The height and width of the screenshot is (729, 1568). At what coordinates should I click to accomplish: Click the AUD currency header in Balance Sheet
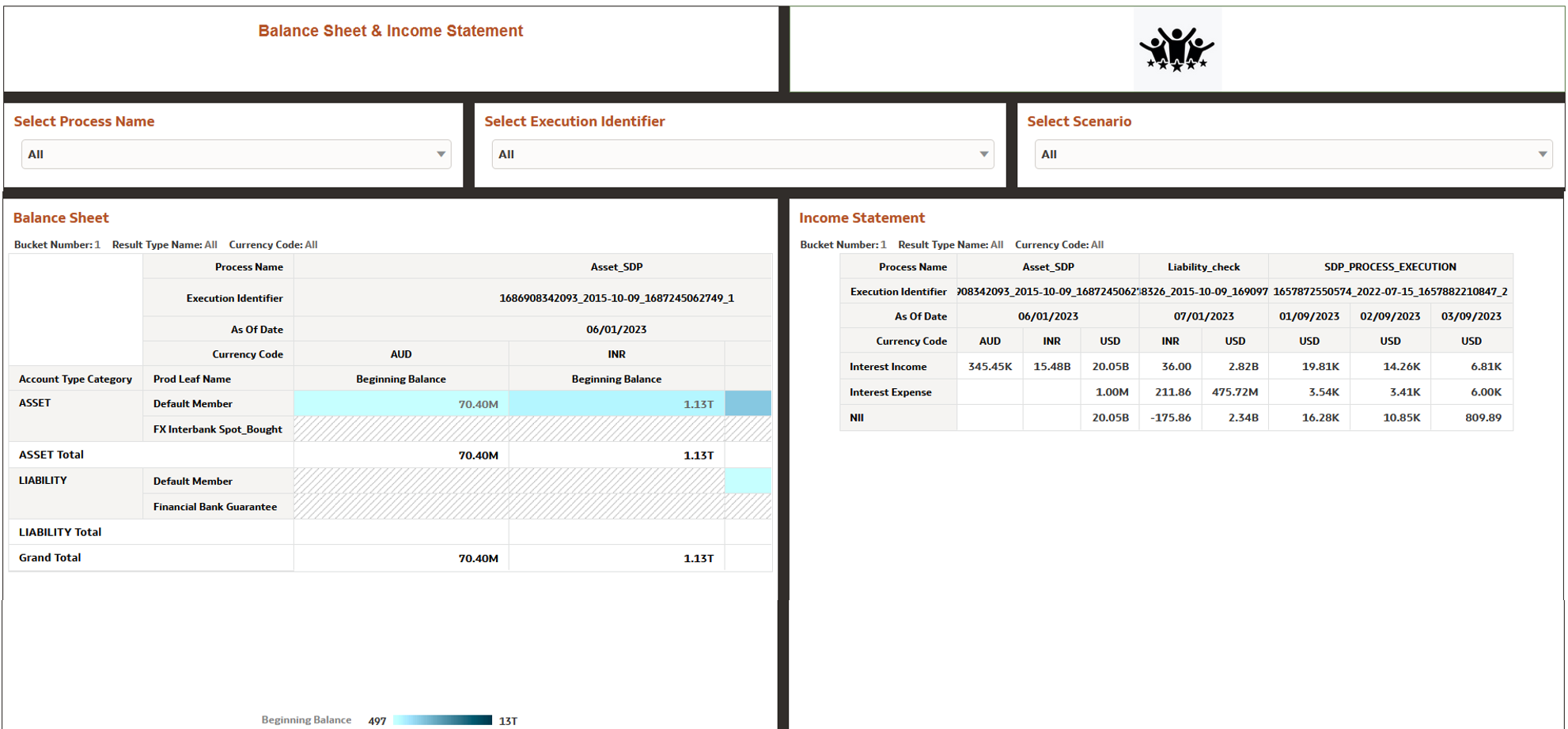pyautogui.click(x=401, y=354)
